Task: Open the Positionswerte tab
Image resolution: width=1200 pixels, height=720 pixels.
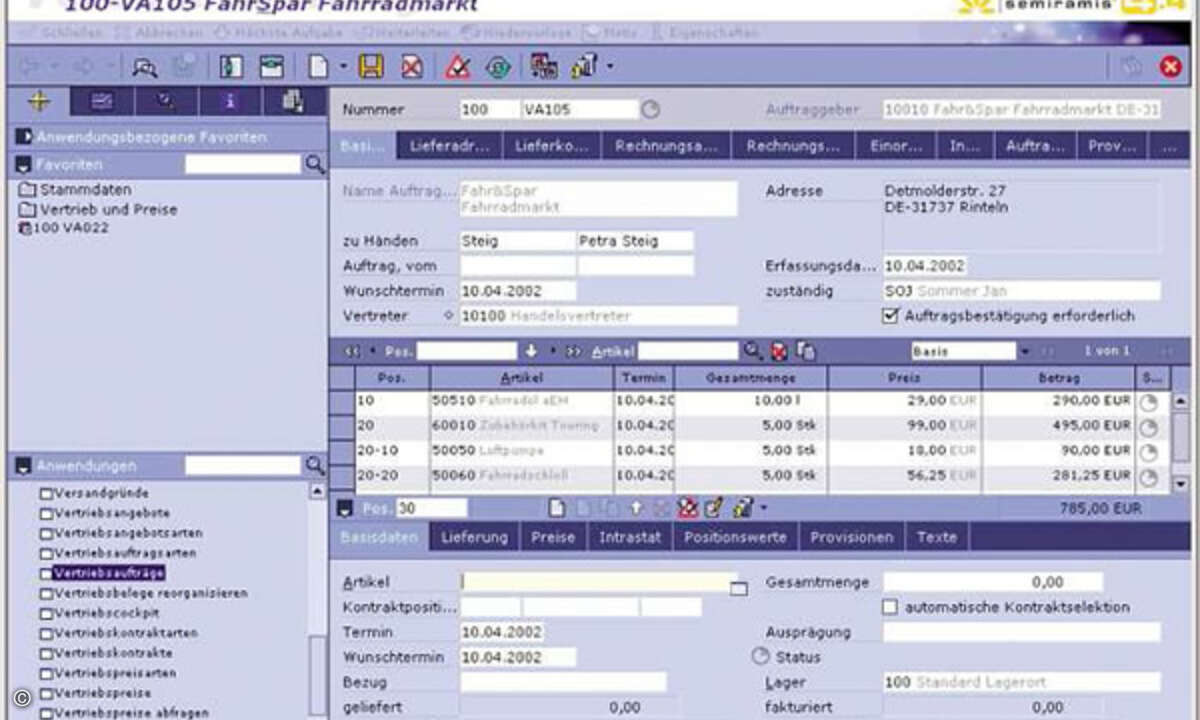Action: pyautogui.click(x=736, y=537)
